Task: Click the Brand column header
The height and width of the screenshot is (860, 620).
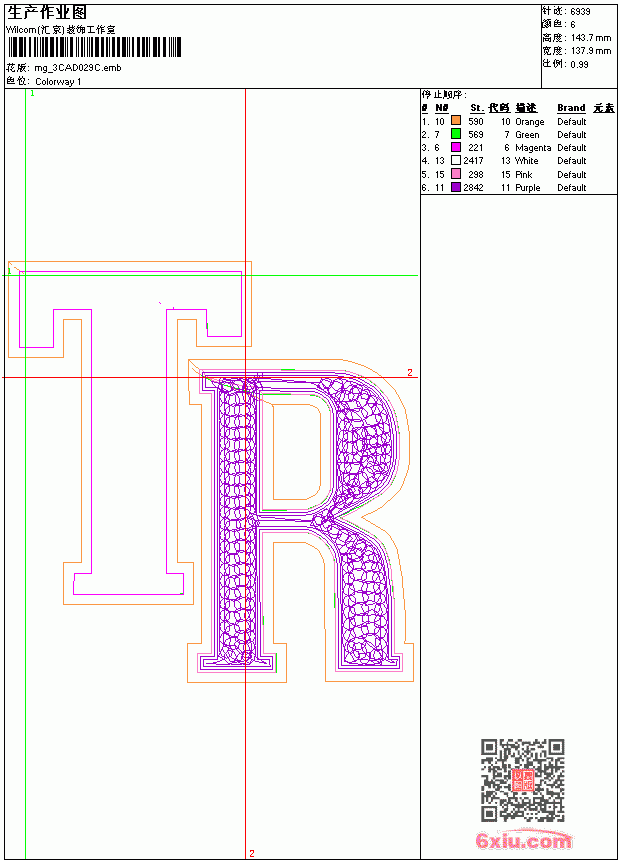Action: pos(571,108)
